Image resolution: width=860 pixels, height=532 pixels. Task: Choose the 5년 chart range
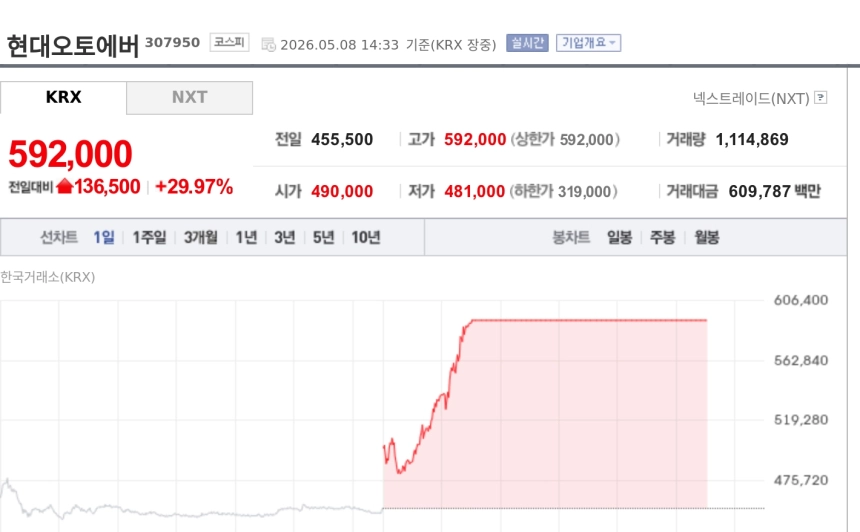(x=324, y=237)
